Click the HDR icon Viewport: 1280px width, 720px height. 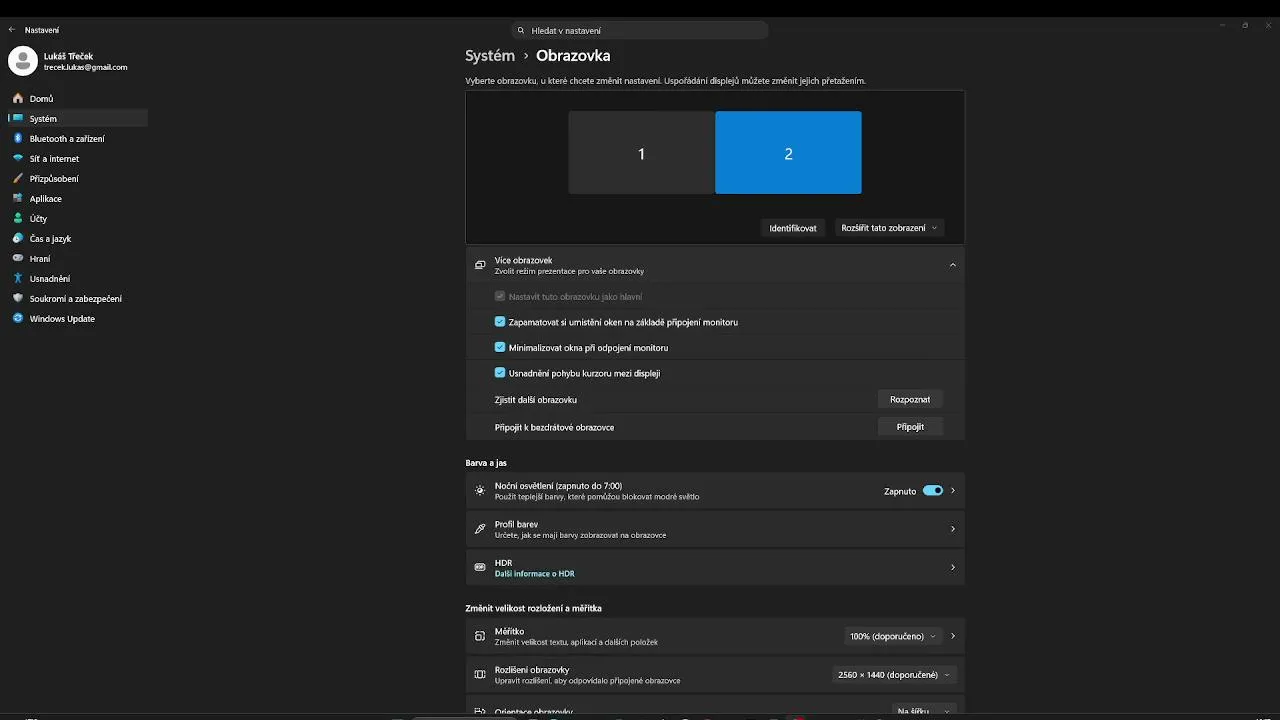click(x=480, y=567)
